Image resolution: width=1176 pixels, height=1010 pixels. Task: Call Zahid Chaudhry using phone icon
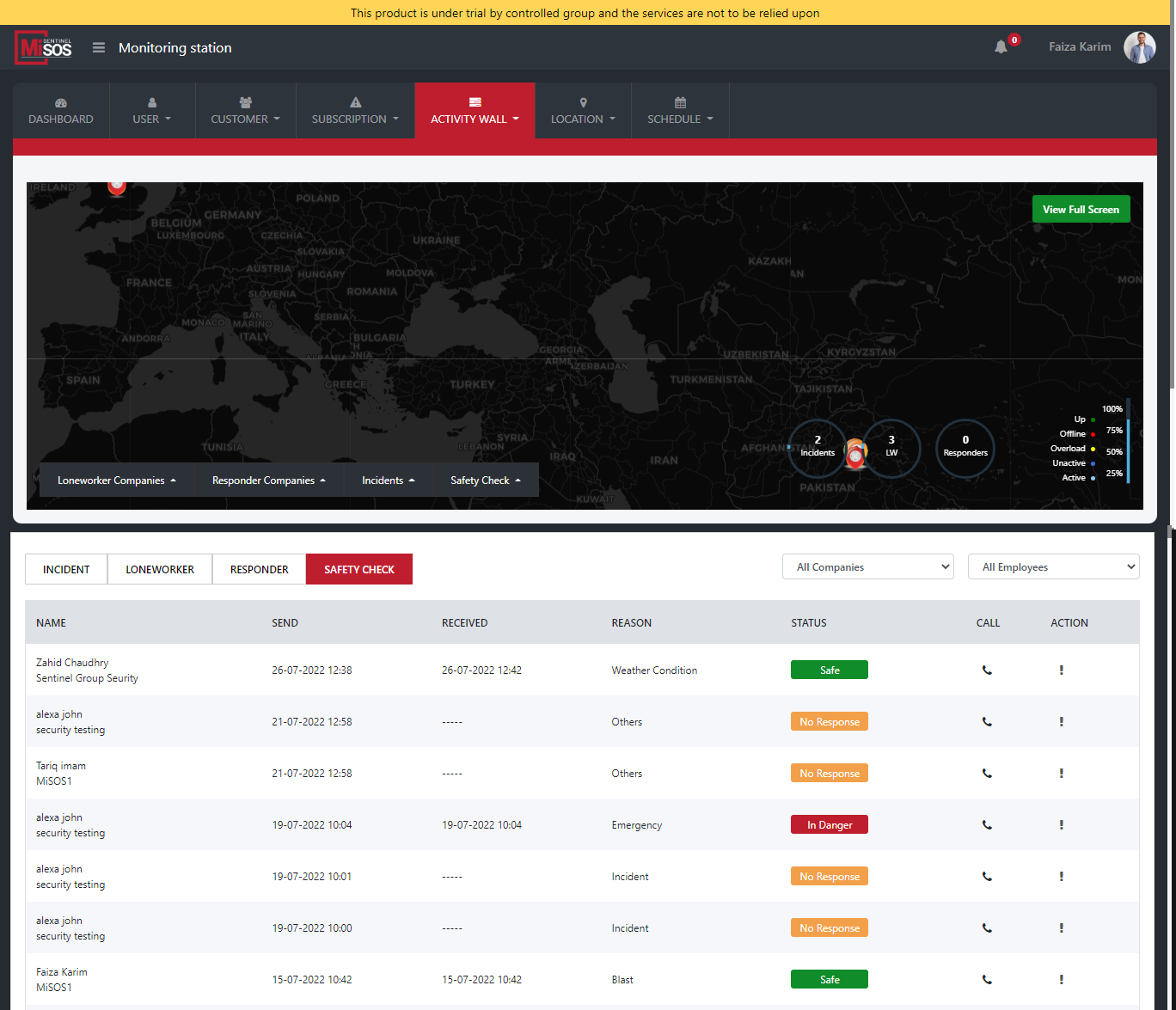pos(987,670)
